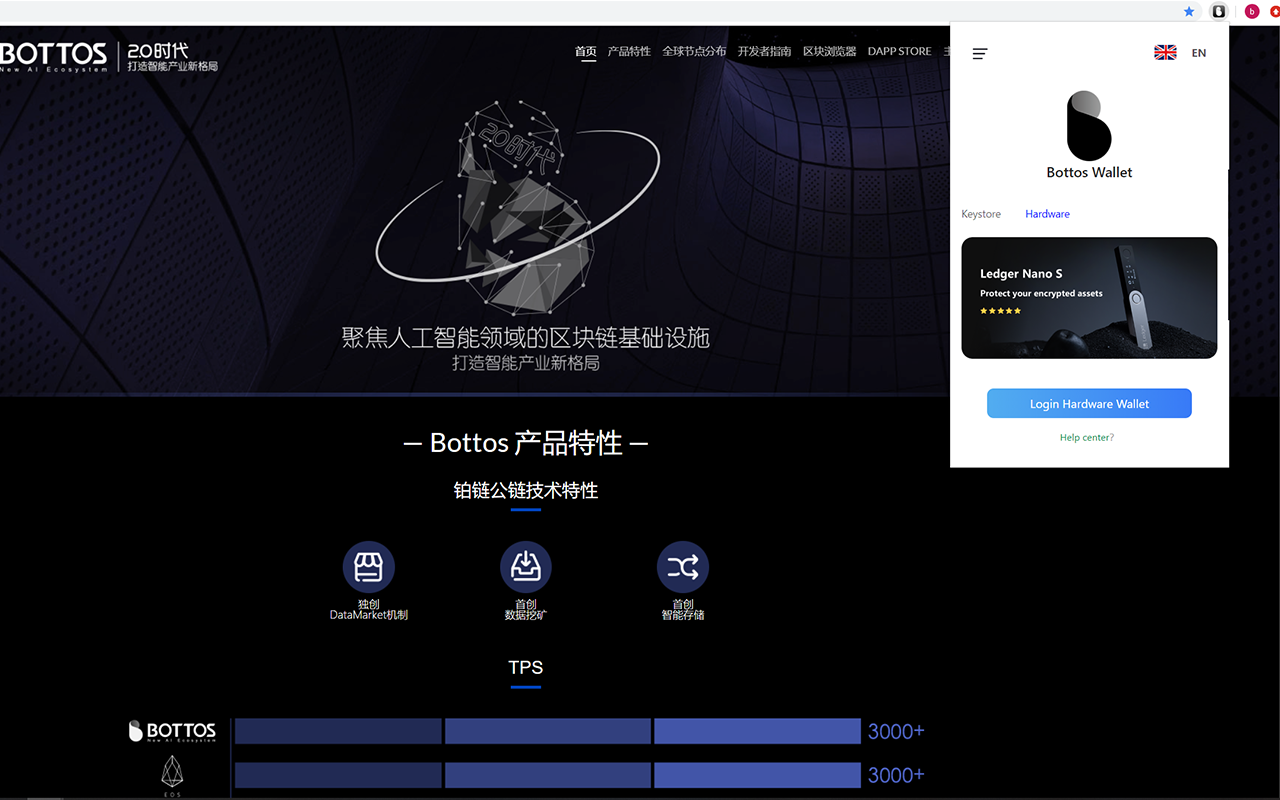
Task: Switch language via the EN selector
Action: tap(1198, 52)
